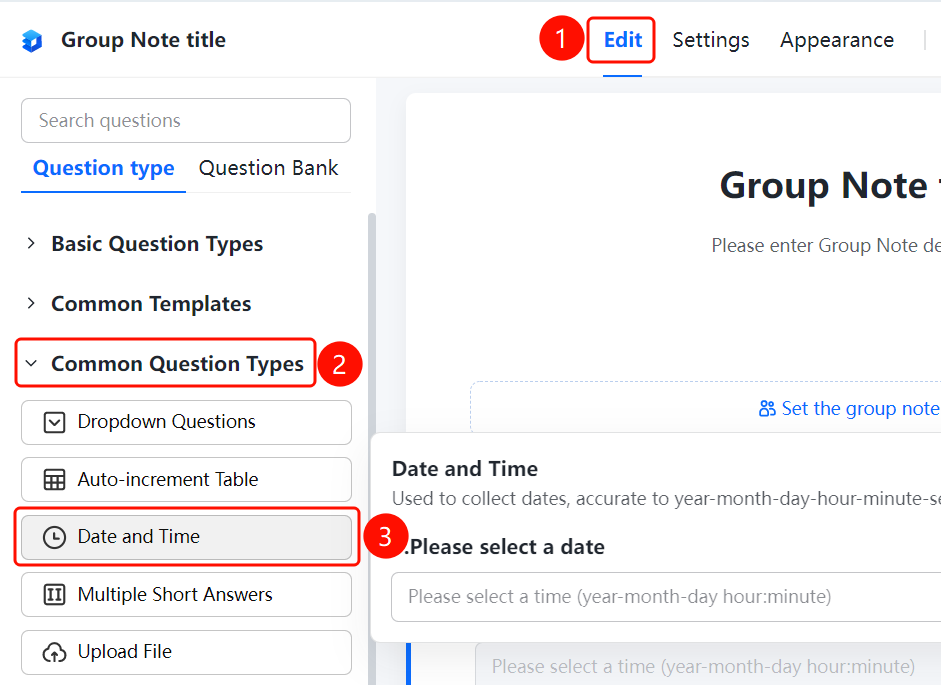Click the 'Date and Time' popup heading
941x685 pixels.
click(464, 469)
